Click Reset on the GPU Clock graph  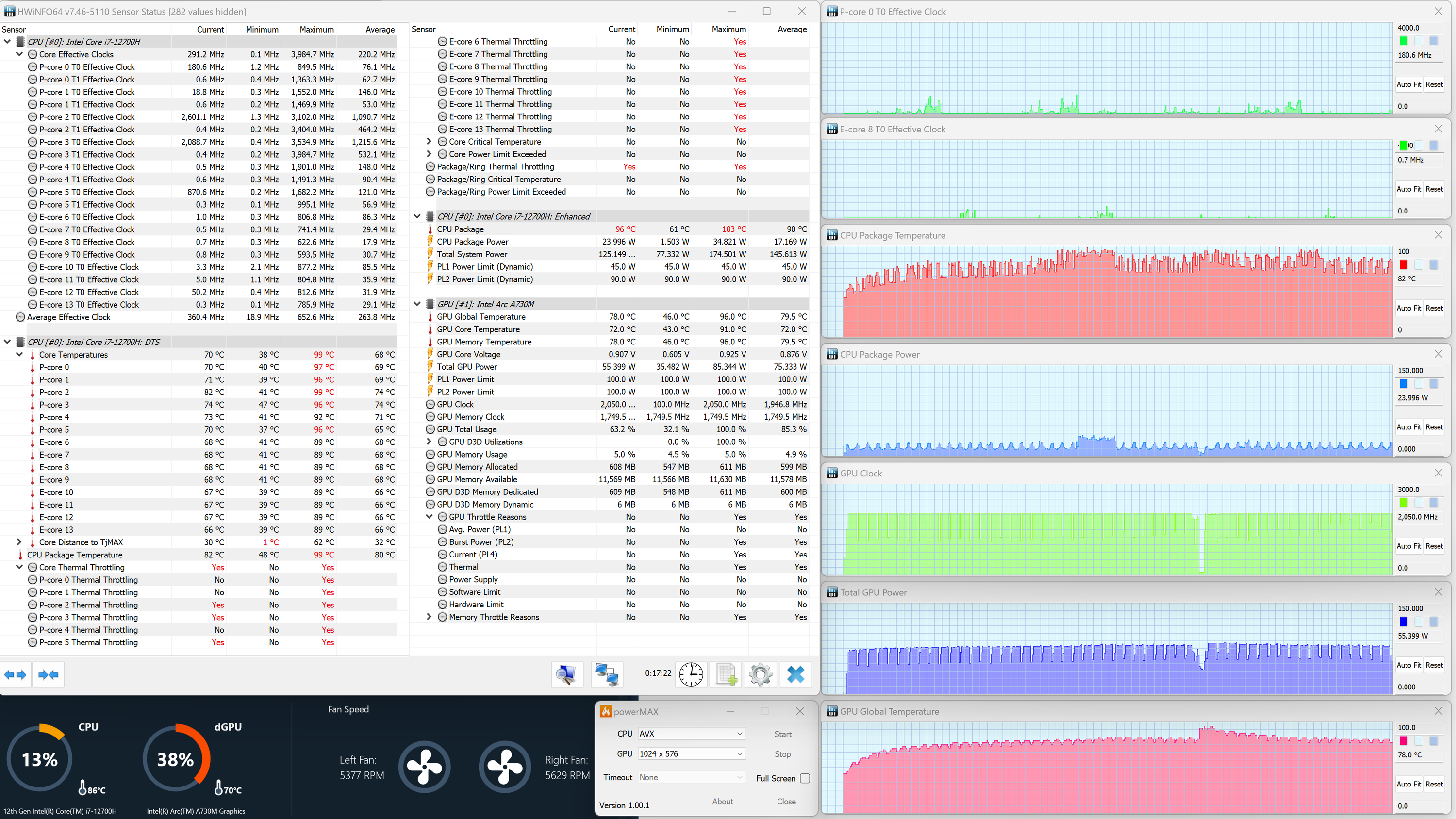[1434, 546]
